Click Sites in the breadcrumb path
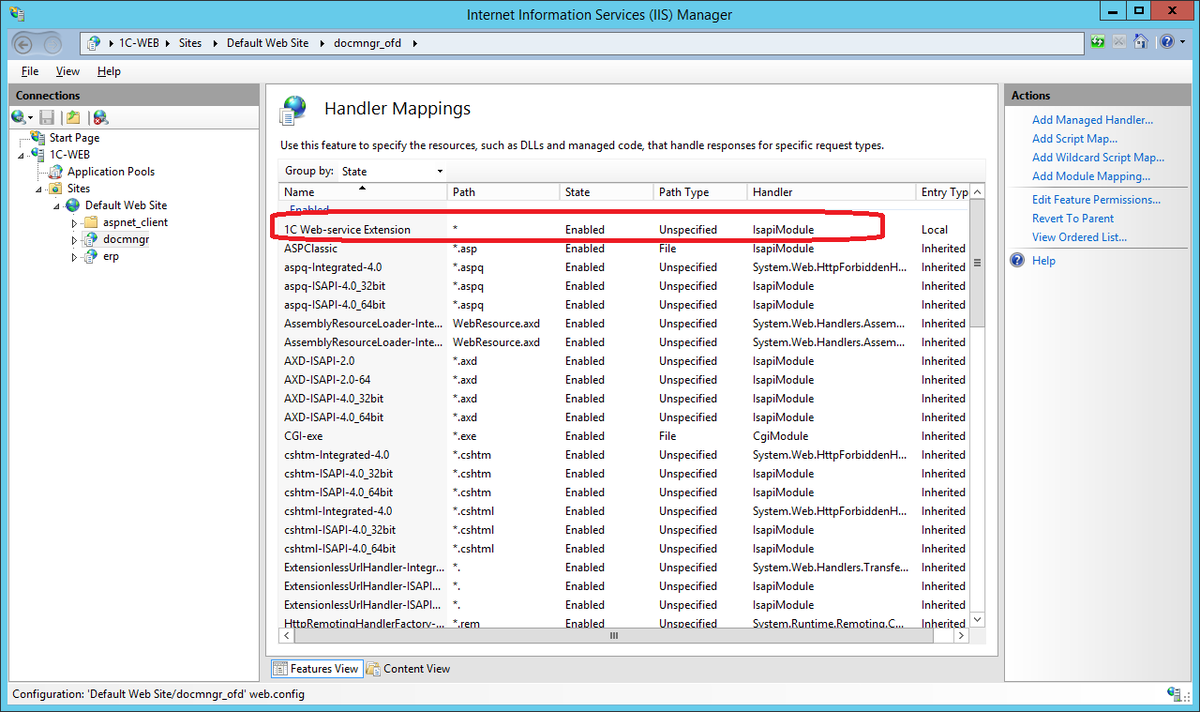The height and width of the screenshot is (712, 1200). click(190, 43)
